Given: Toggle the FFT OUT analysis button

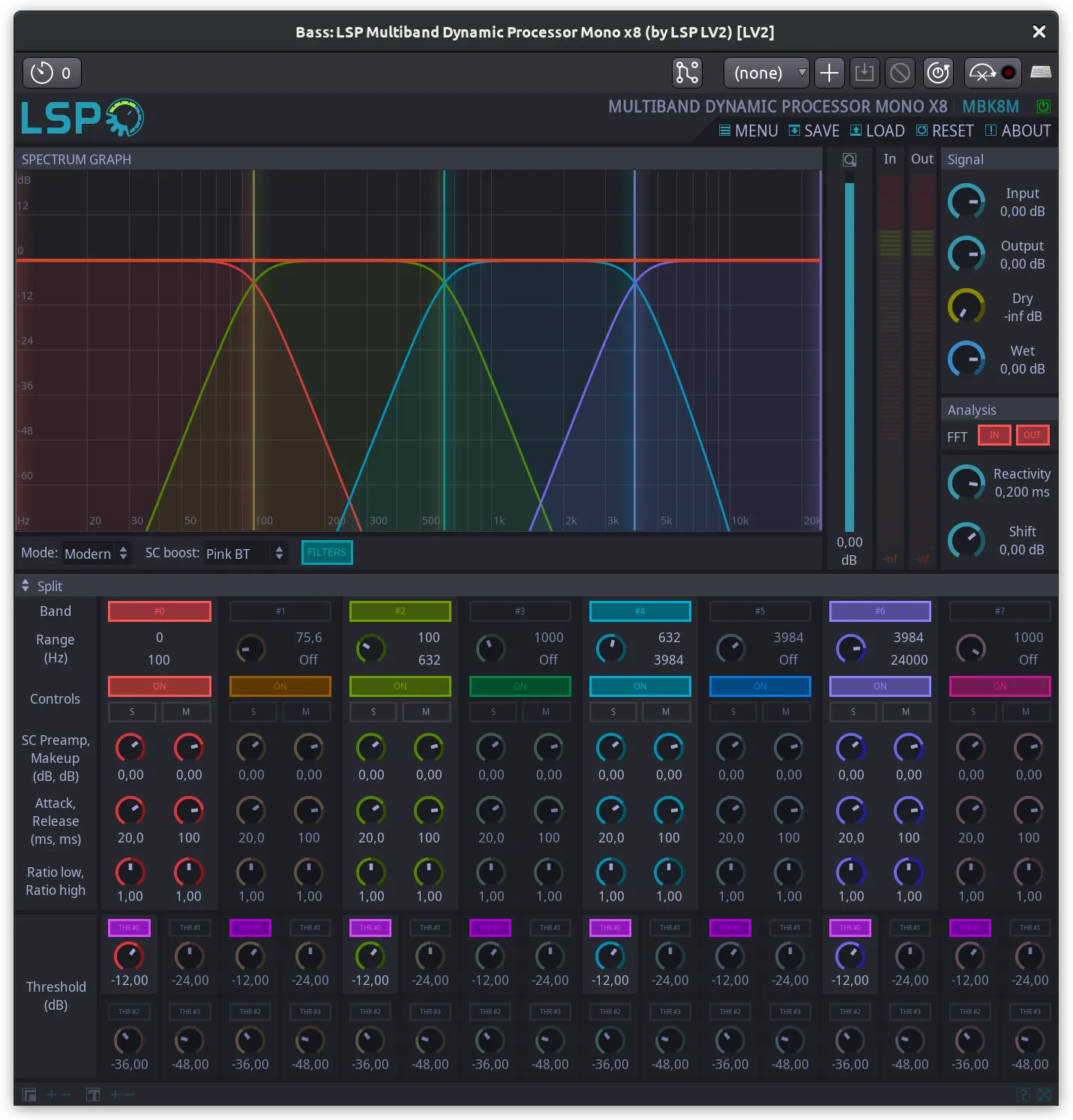Looking at the screenshot, I should [x=1033, y=435].
